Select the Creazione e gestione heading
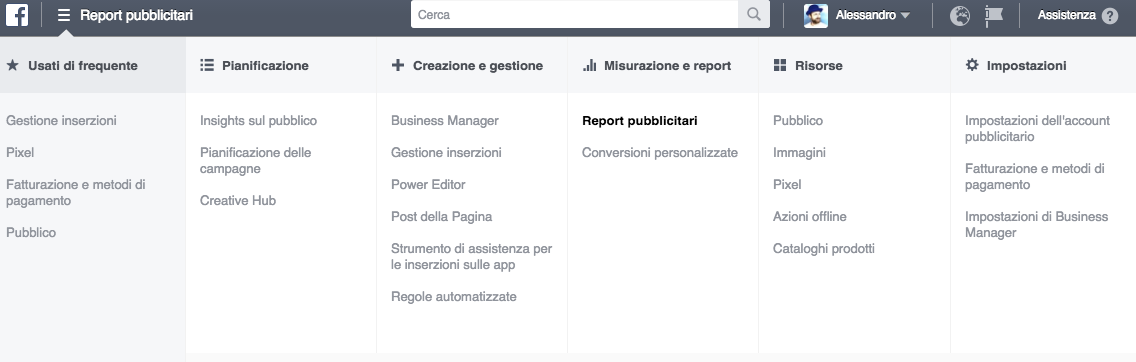The width and height of the screenshot is (1136, 362). pos(477,66)
